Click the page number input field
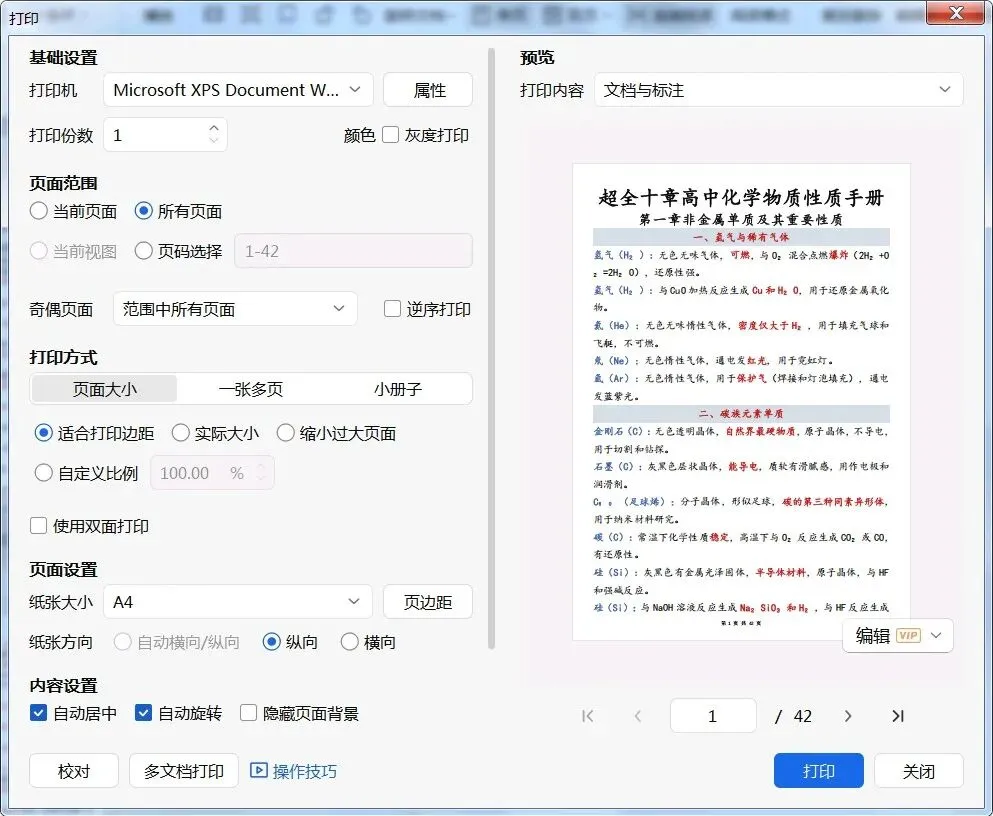 [713, 716]
